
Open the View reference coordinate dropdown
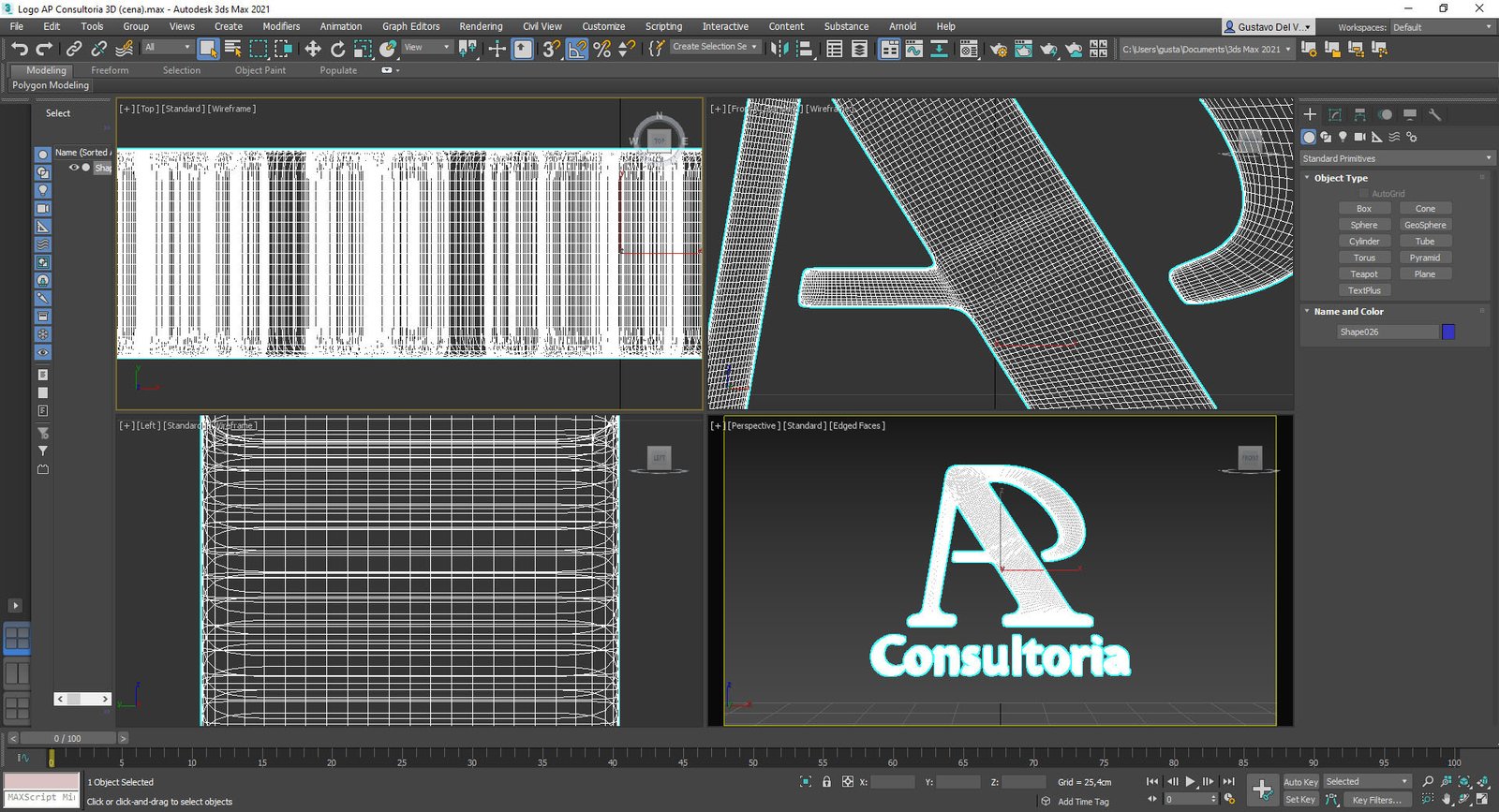pyautogui.click(x=426, y=47)
